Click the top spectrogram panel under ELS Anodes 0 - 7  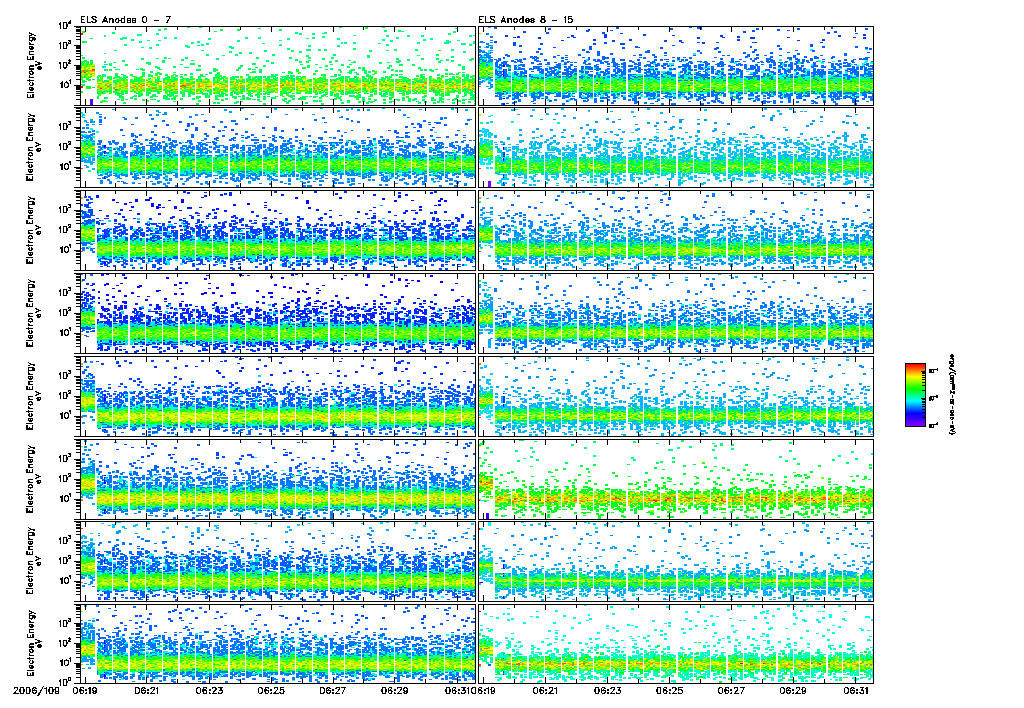point(277,65)
